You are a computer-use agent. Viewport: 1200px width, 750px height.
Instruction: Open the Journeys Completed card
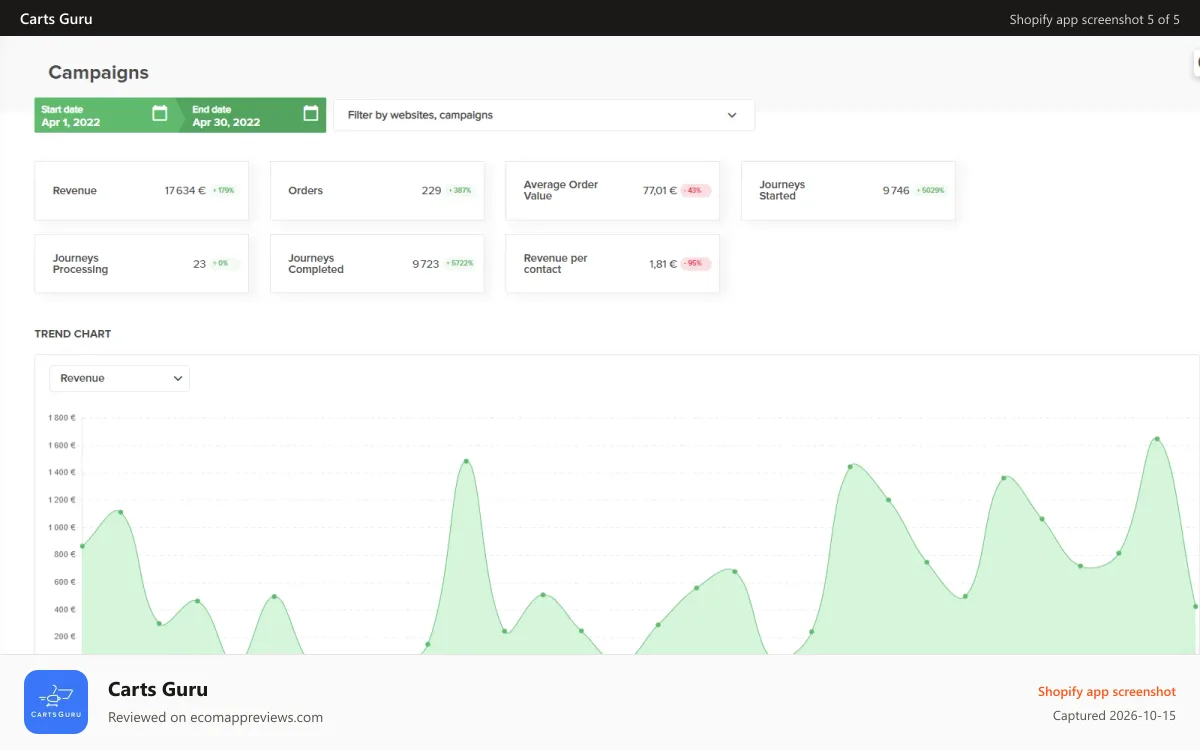click(377, 264)
